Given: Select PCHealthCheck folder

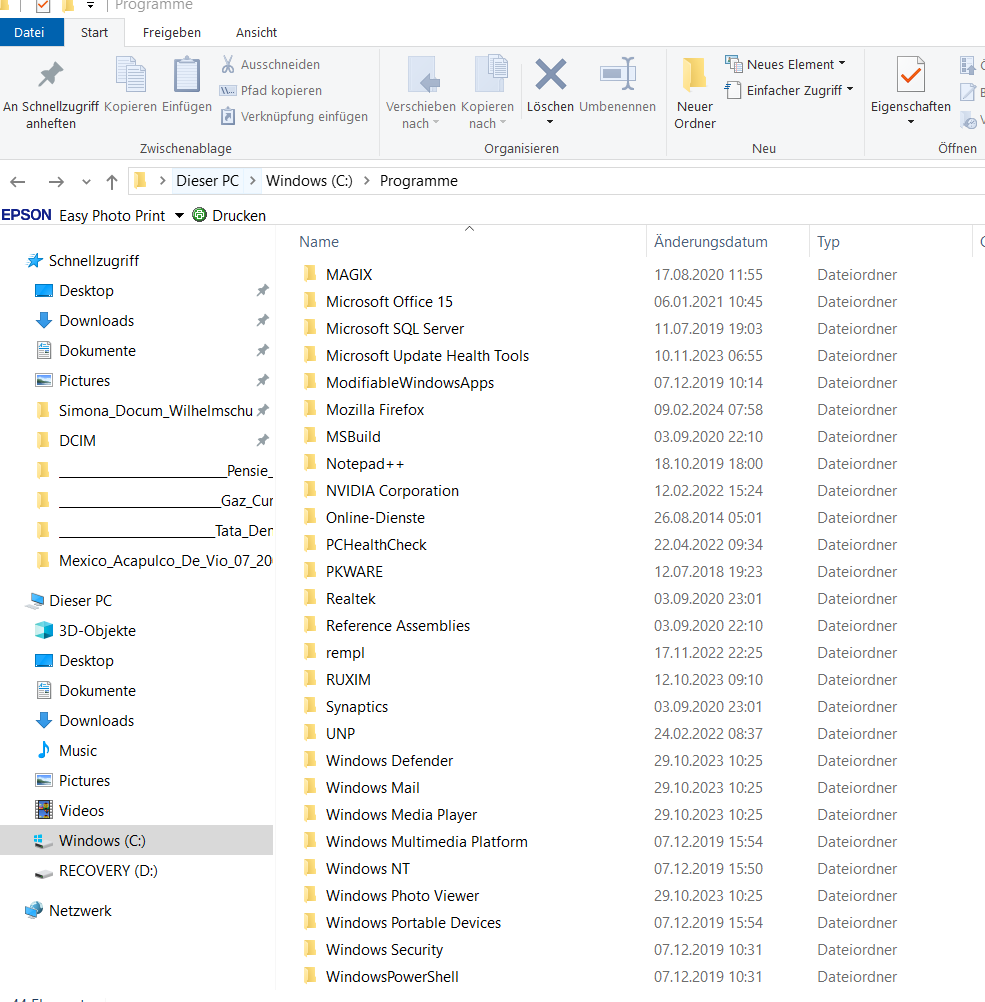Looking at the screenshot, I should 376,545.
